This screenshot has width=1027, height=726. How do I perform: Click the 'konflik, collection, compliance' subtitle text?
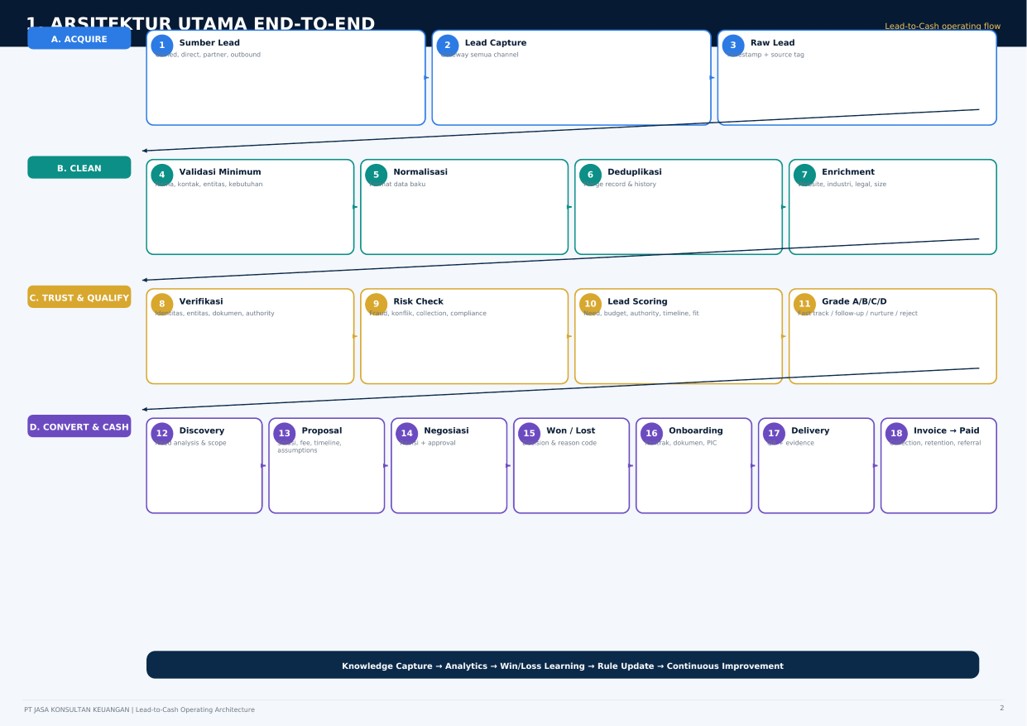[x=439, y=313]
